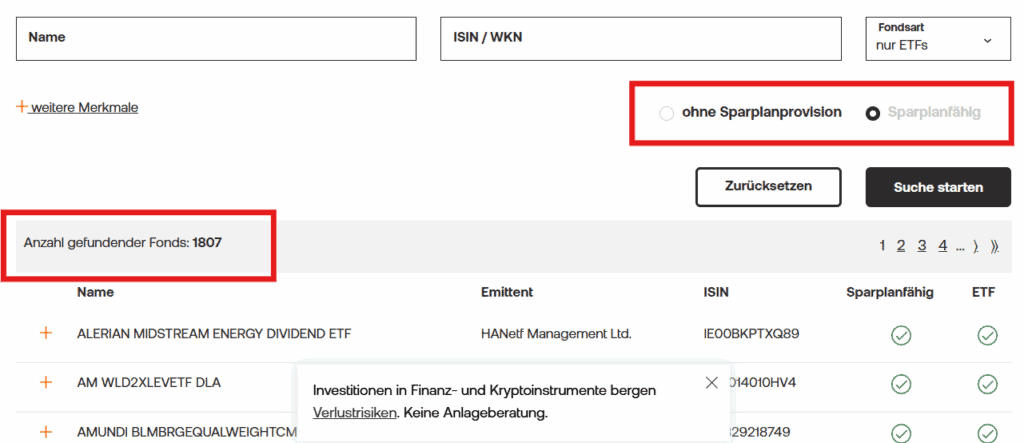Select the ohne Sparplanprovision radio button

click(x=667, y=113)
